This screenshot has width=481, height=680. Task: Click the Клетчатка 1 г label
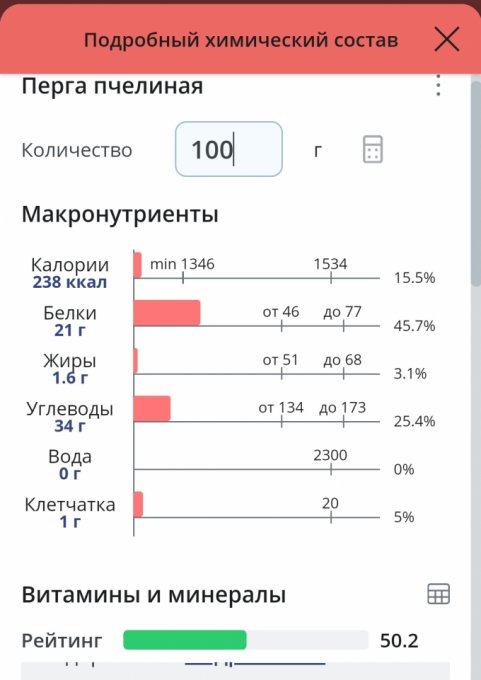click(70, 513)
